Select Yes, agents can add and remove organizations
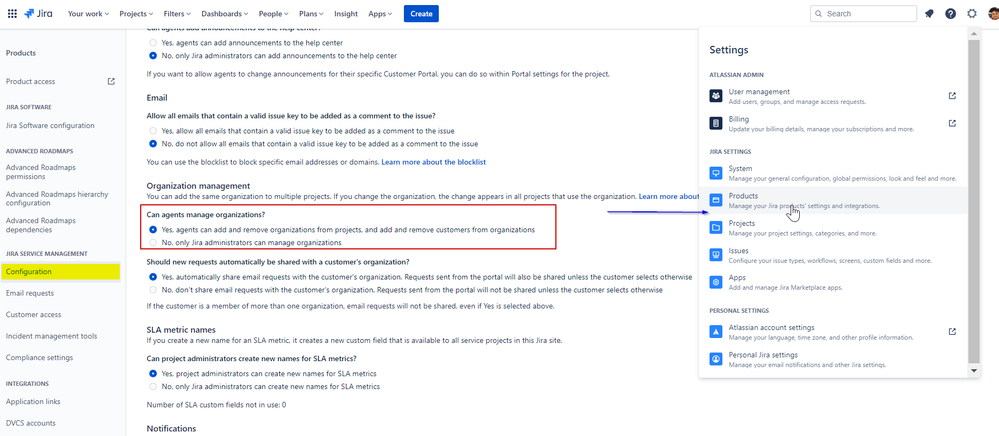Viewport: 999px width, 436px height. click(x=152, y=229)
